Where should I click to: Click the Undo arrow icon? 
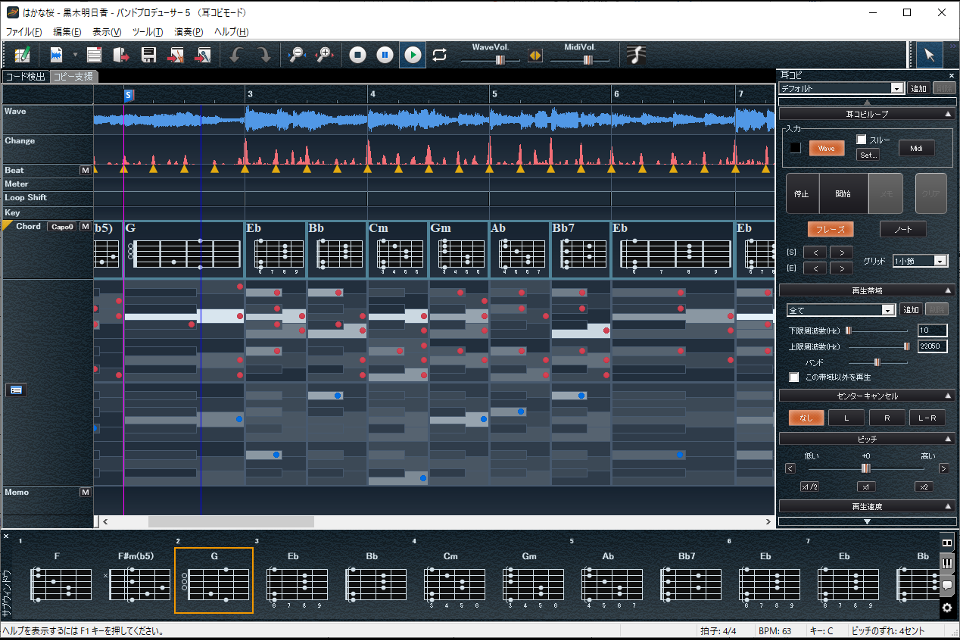click(236, 55)
